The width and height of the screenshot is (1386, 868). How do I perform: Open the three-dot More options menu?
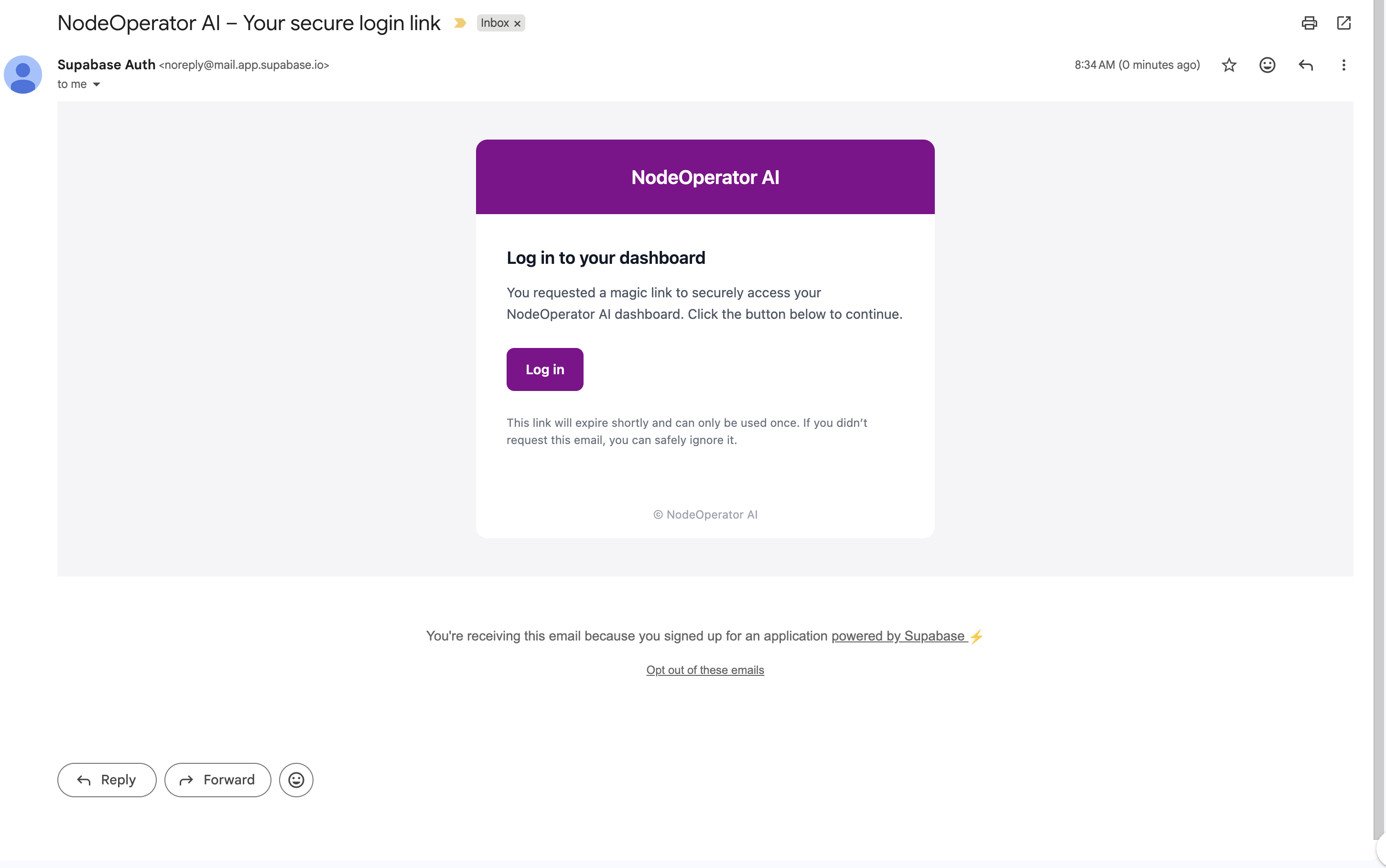[x=1343, y=65]
